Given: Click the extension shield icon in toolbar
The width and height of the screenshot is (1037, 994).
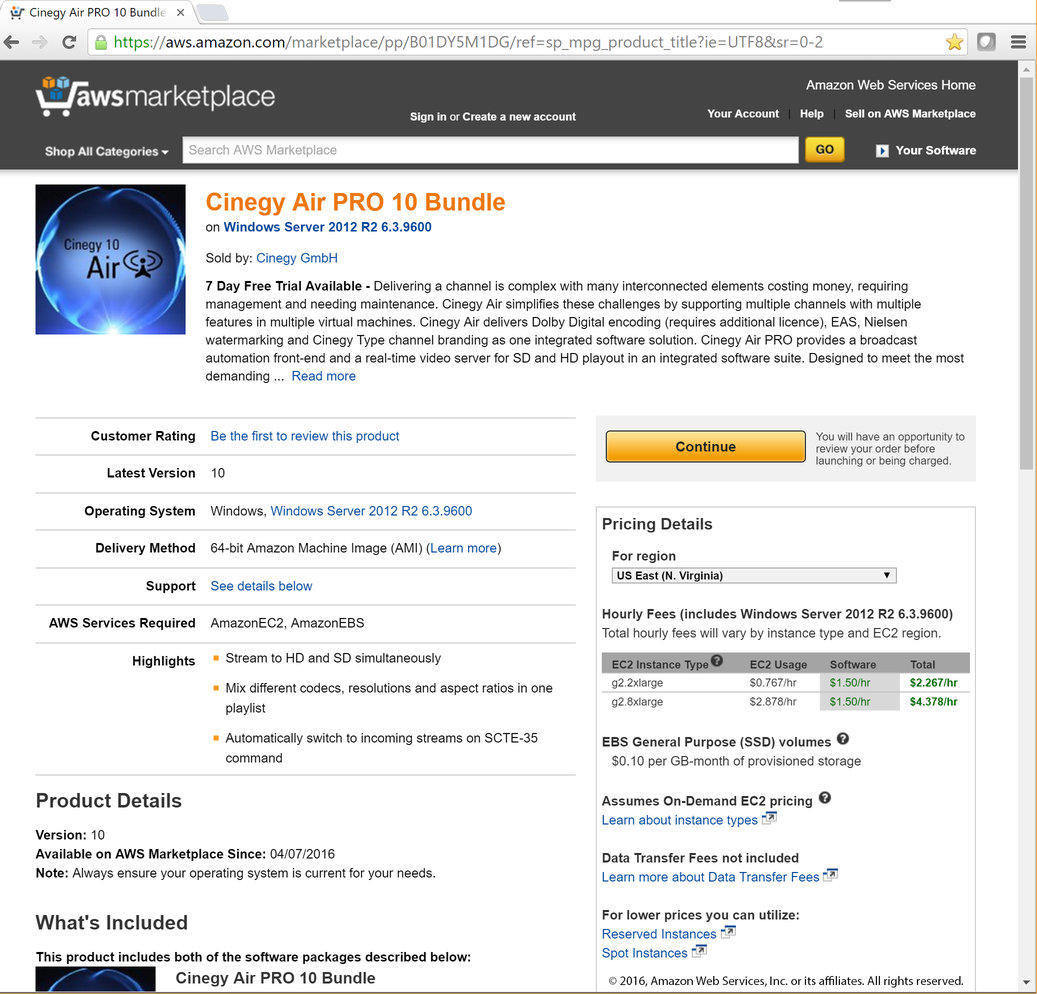Looking at the screenshot, I should [986, 42].
